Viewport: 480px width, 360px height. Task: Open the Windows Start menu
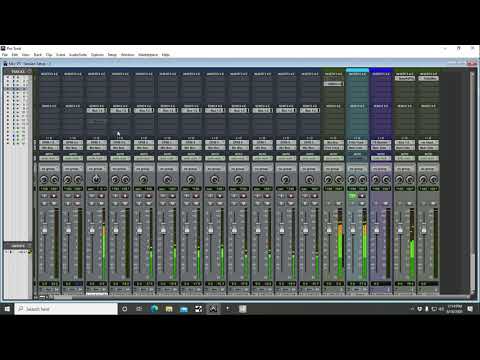coord(7,309)
